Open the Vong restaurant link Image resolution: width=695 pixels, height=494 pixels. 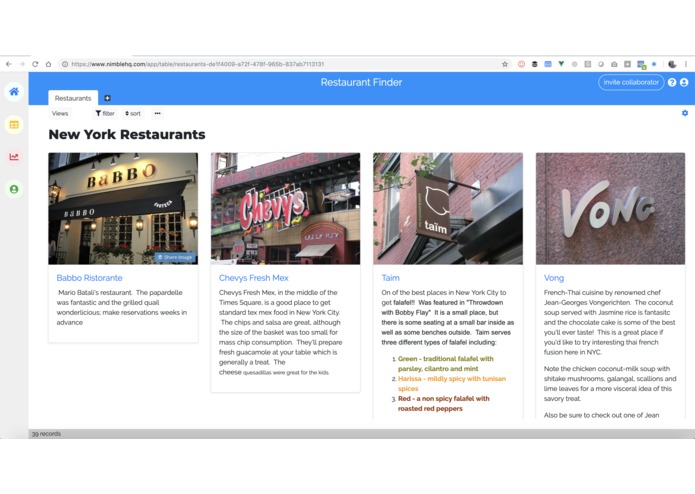[x=554, y=278]
